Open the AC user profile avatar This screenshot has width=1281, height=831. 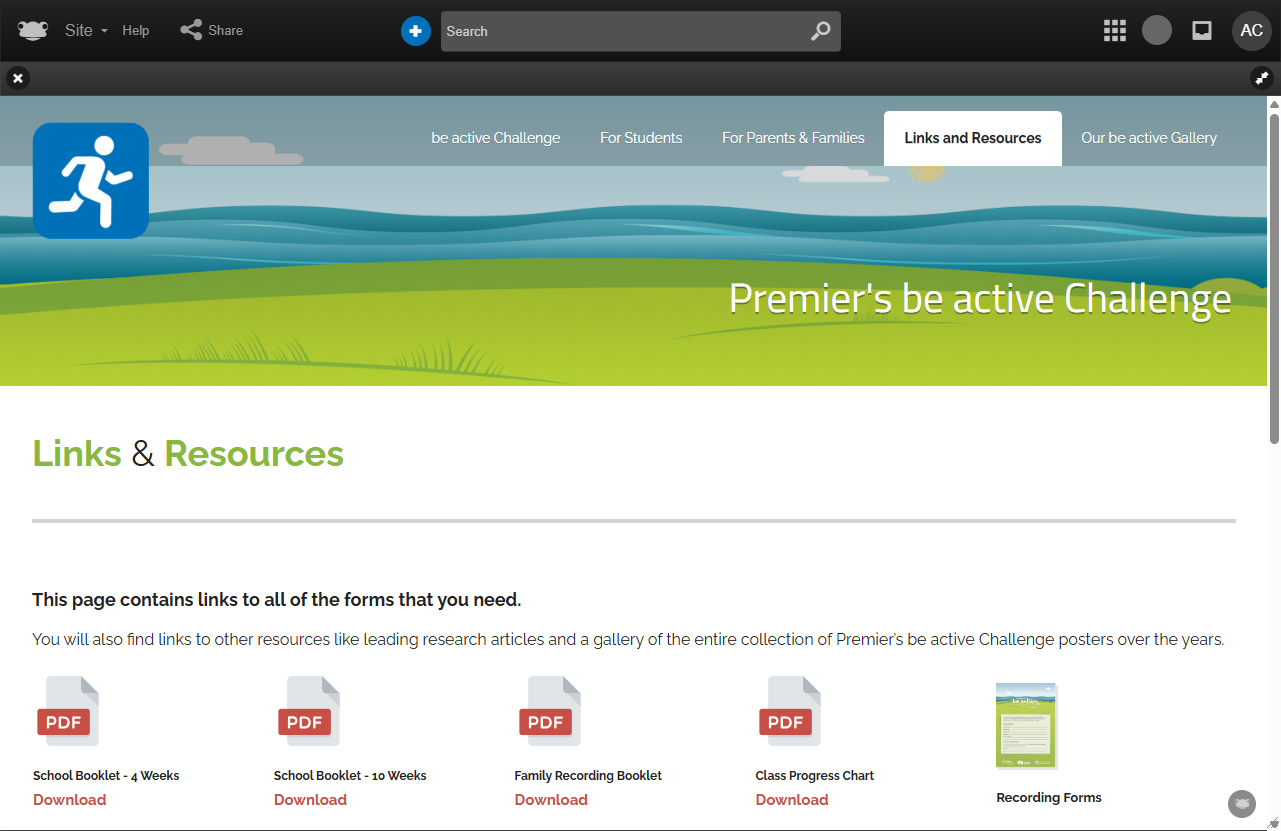pyautogui.click(x=1251, y=31)
